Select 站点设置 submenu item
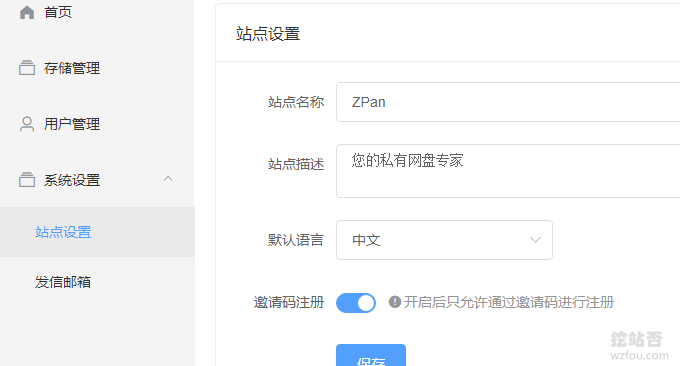 tap(97, 232)
